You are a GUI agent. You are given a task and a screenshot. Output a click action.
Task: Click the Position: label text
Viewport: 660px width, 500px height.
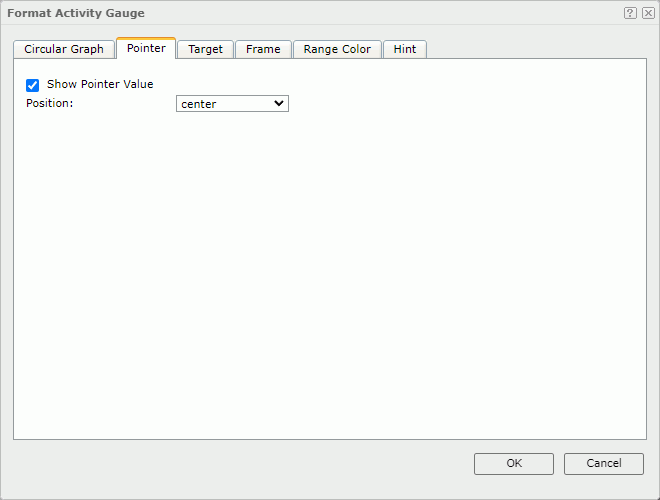pyautogui.click(x=50, y=103)
